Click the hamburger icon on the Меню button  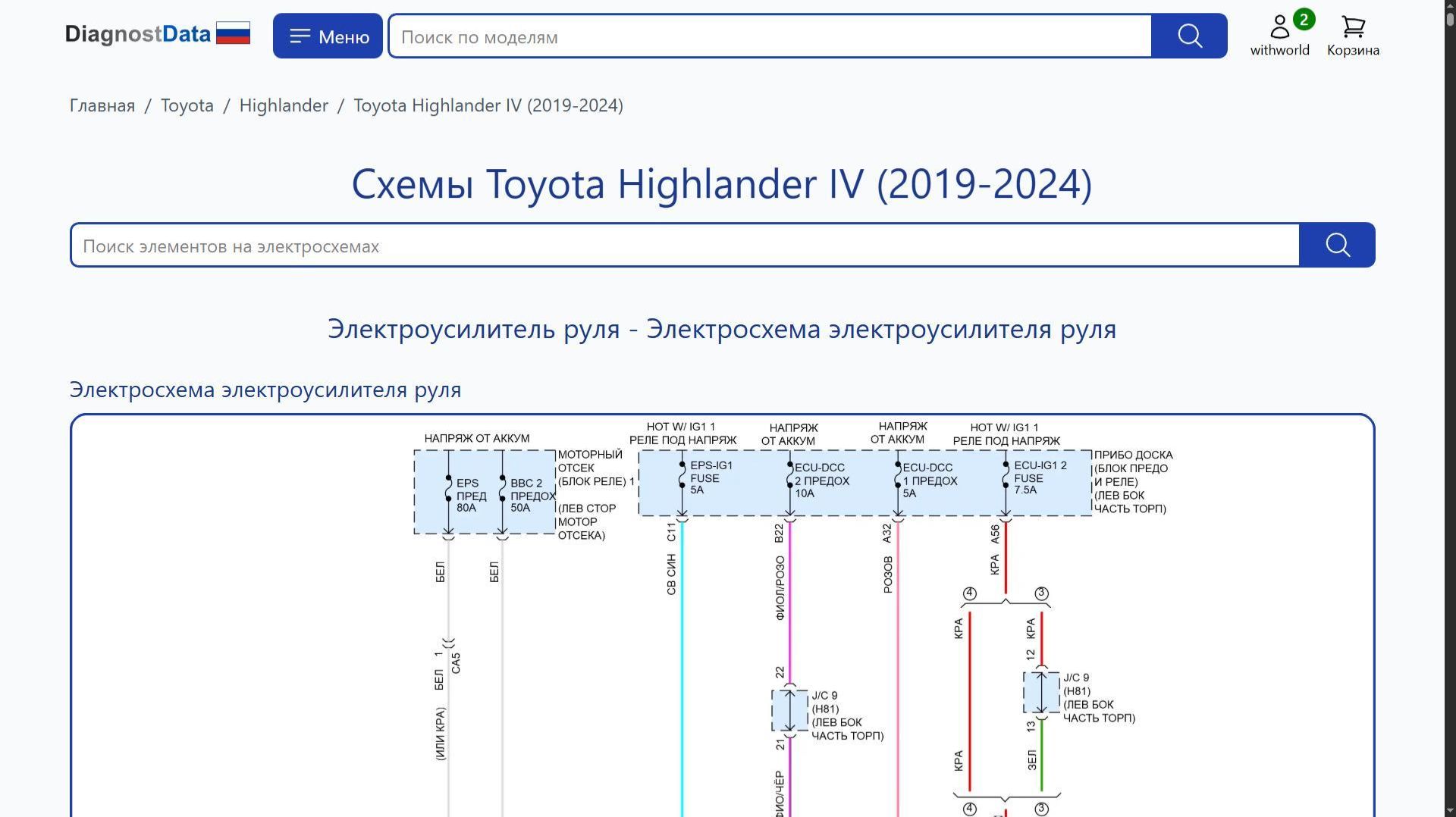pyautogui.click(x=301, y=35)
